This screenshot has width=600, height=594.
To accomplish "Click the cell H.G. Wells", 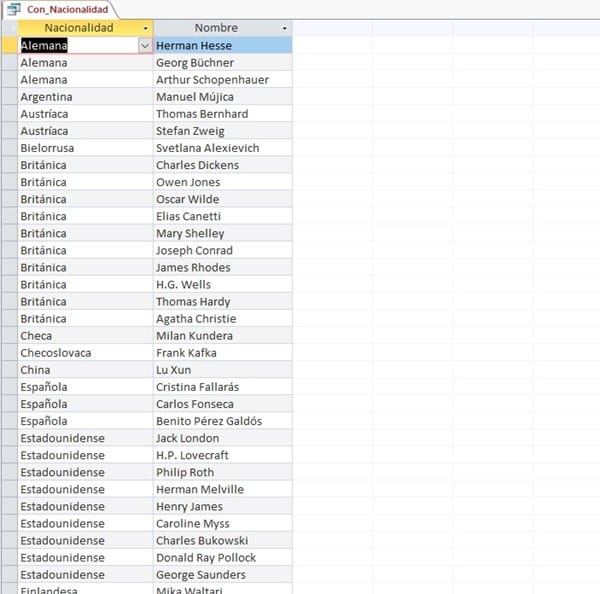I will pyautogui.click(x=223, y=284).
